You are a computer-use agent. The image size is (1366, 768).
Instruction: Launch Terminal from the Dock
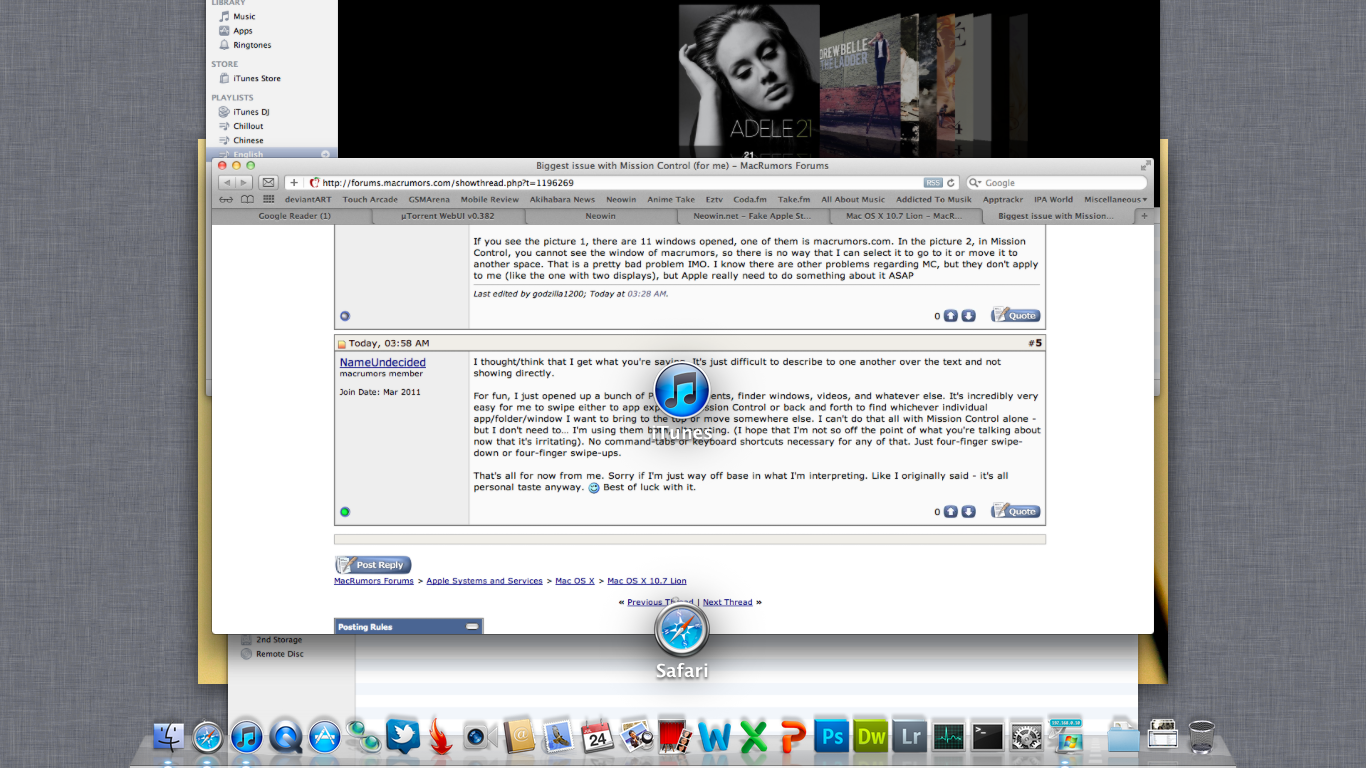pyautogui.click(x=988, y=738)
